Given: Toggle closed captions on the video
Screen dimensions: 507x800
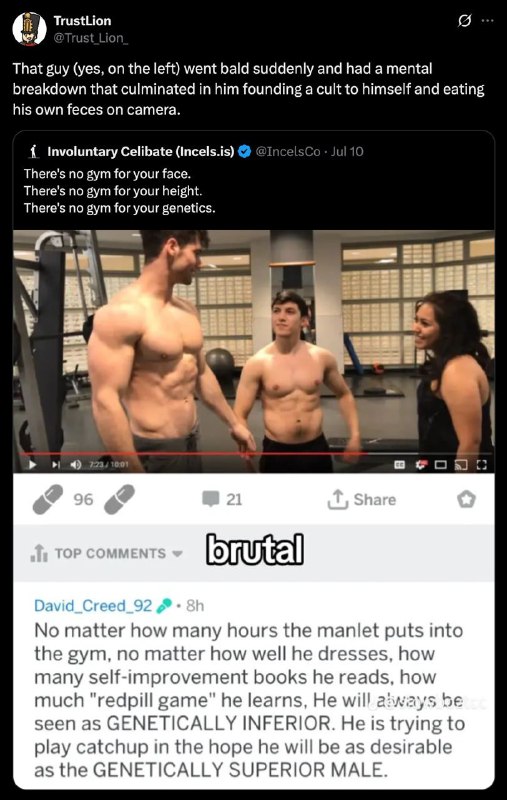Looking at the screenshot, I should pos(400,465).
